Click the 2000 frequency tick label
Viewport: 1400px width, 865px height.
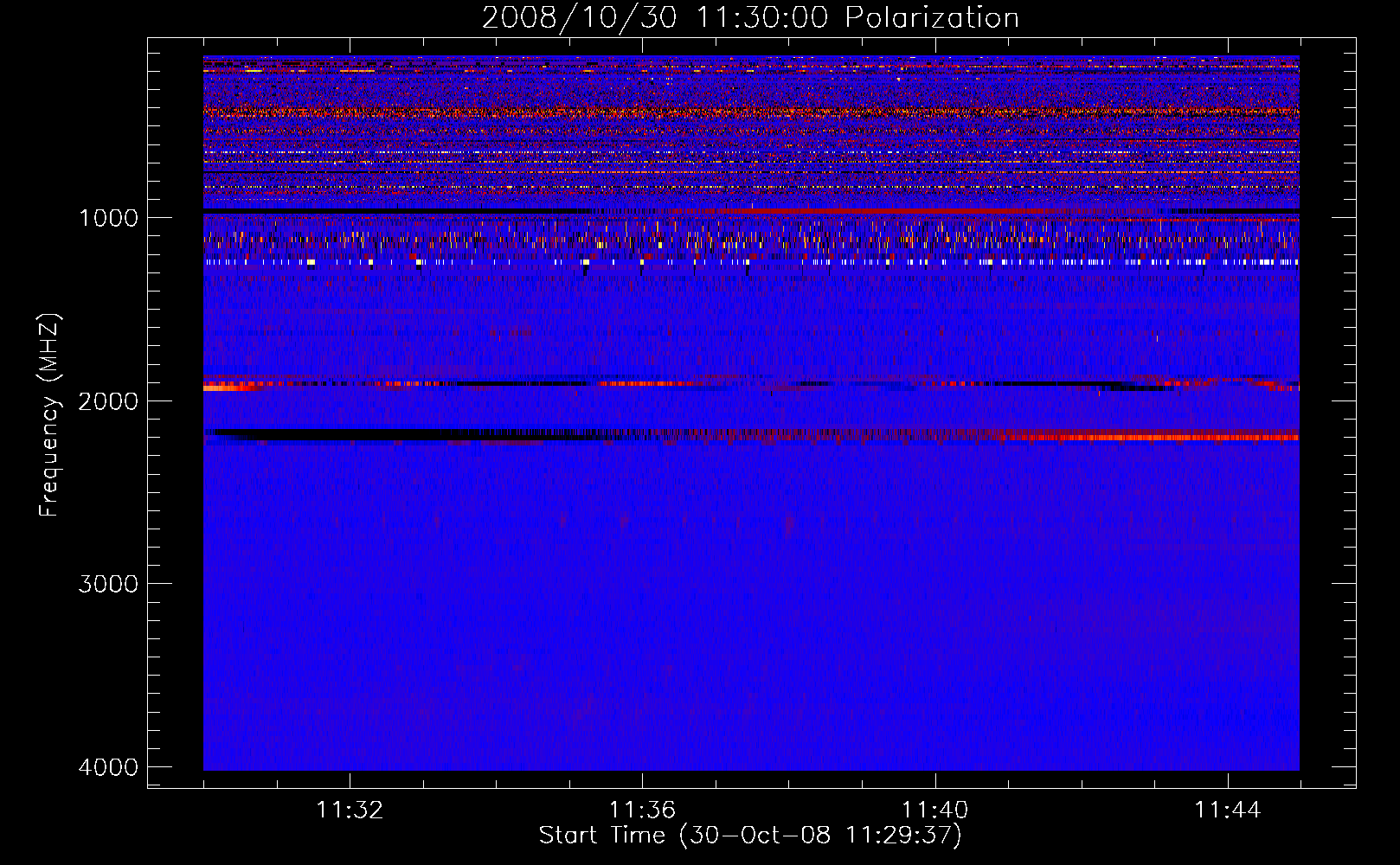coord(109,400)
